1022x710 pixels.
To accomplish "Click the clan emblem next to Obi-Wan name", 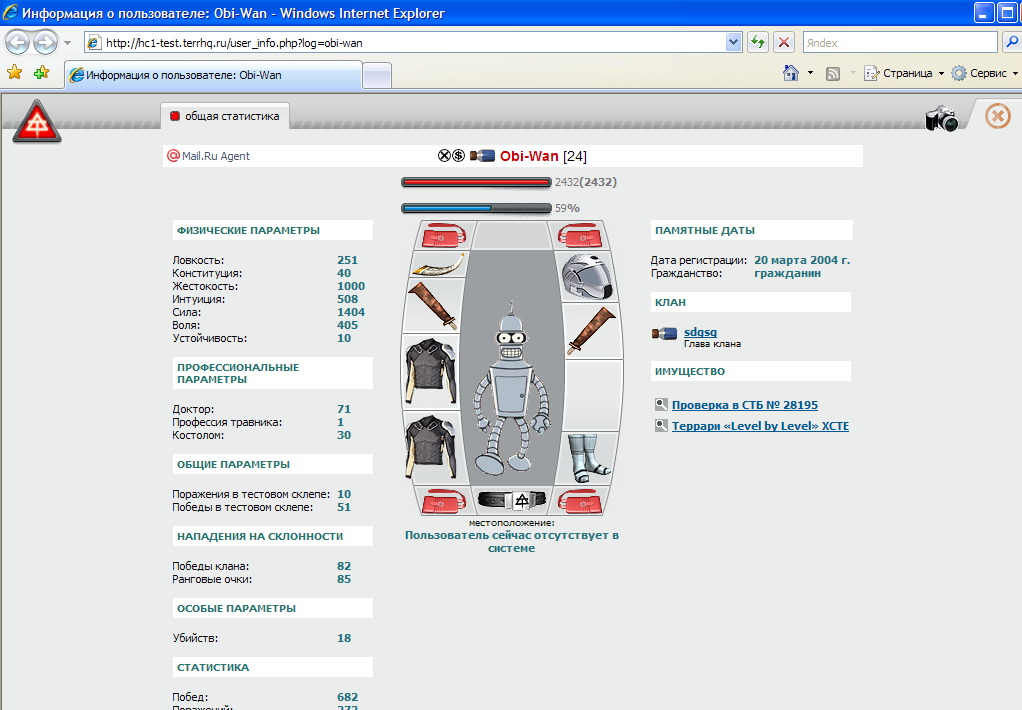I will (482, 156).
